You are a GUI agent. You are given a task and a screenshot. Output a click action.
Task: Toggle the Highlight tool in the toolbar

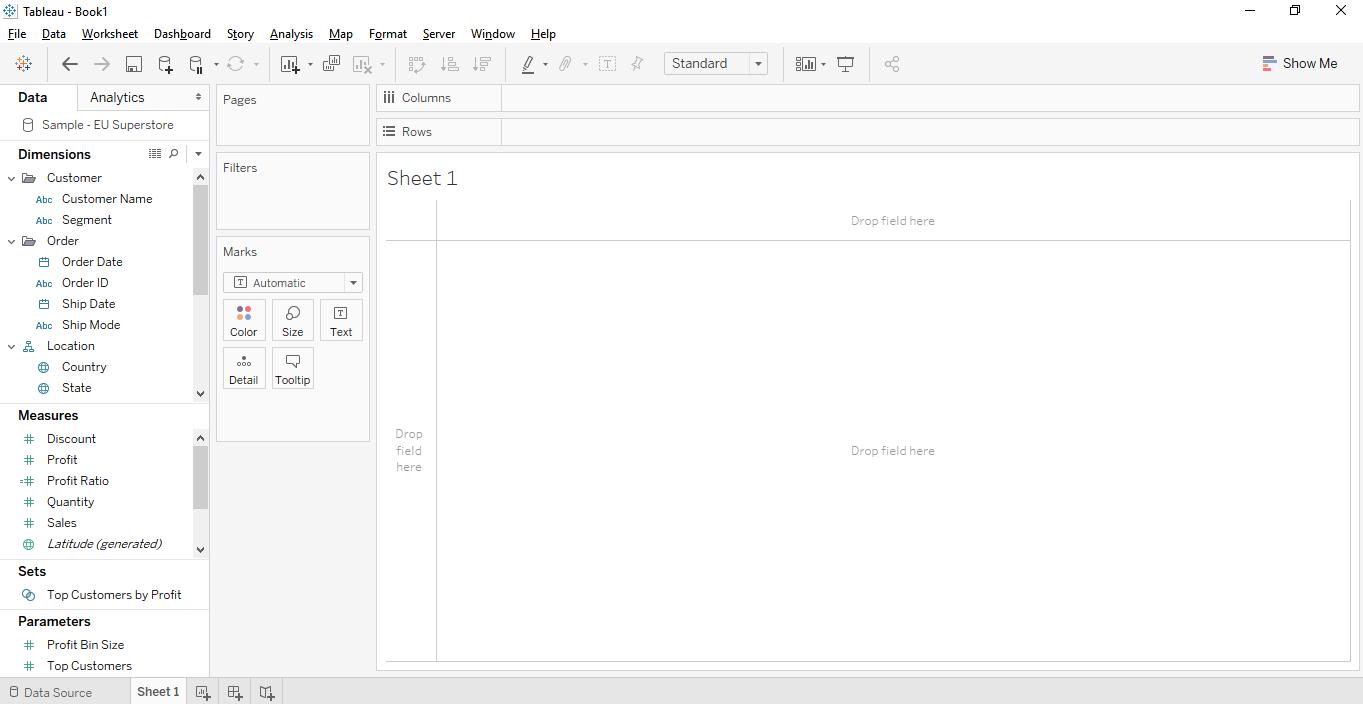[529, 63]
